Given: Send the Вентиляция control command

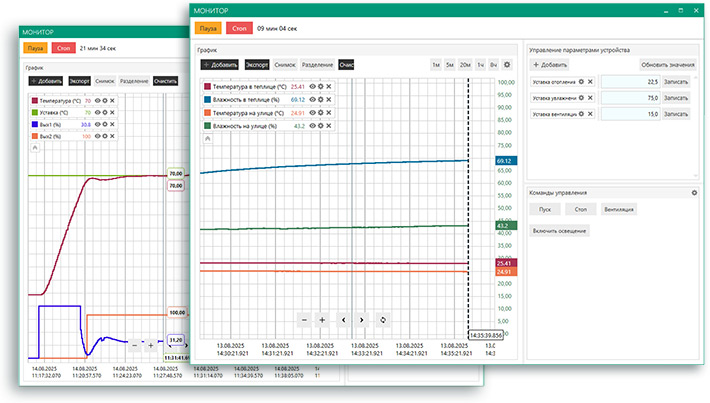Looking at the screenshot, I should coord(619,209).
